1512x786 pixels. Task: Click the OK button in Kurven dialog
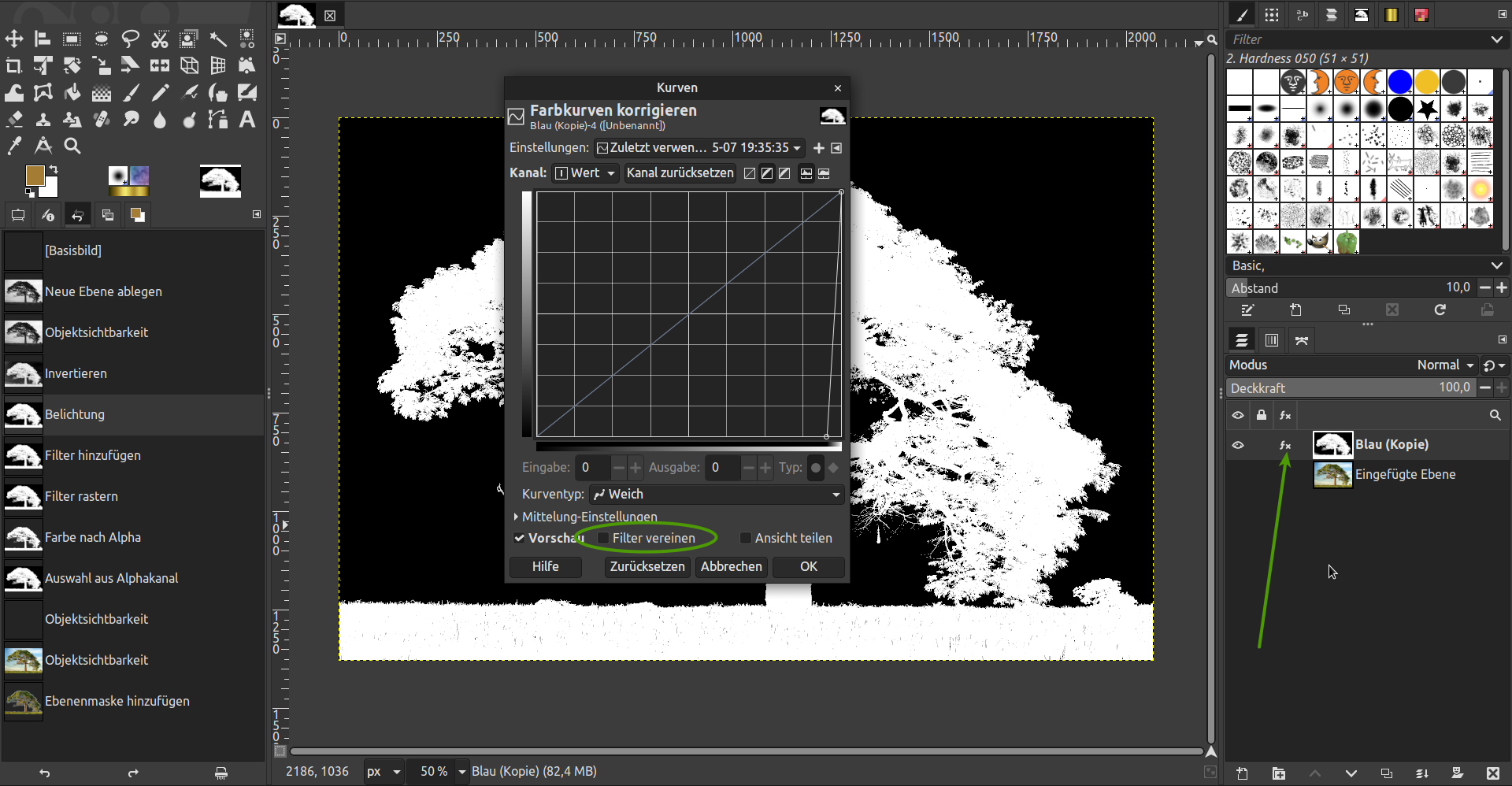809,567
